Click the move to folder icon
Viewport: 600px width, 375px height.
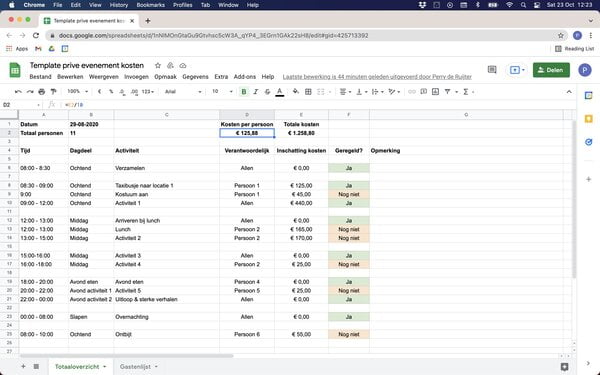point(170,65)
